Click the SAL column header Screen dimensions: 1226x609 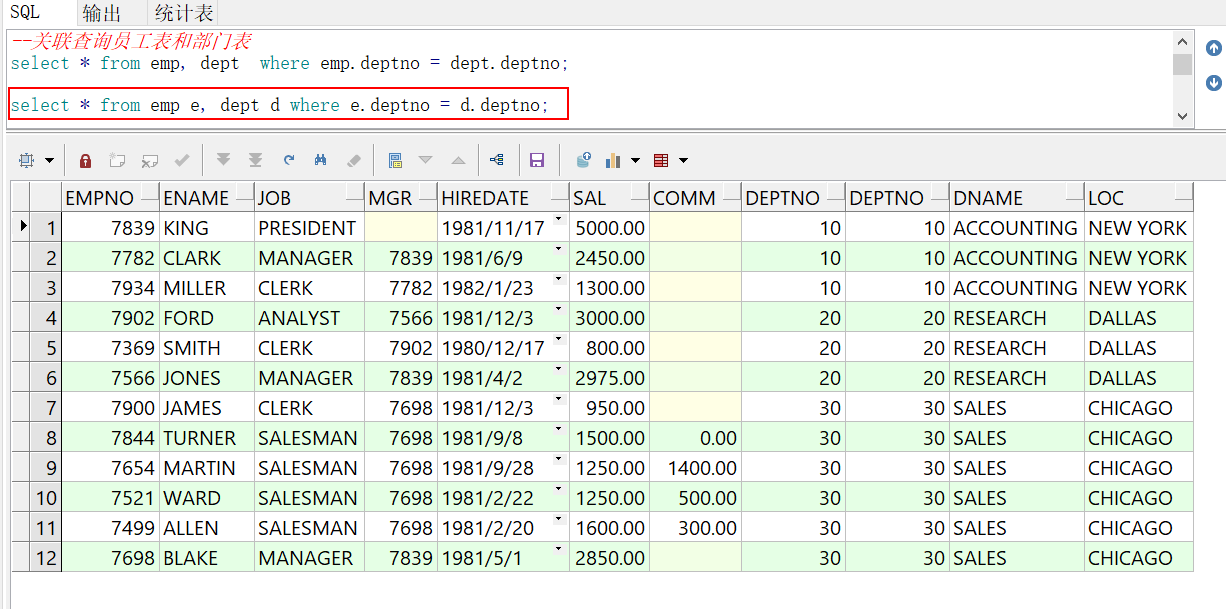coord(609,197)
